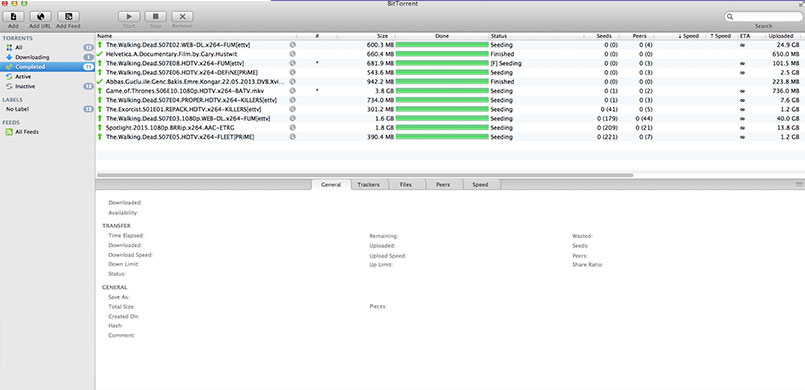Select Downloading in the sidebar

(x=47, y=57)
